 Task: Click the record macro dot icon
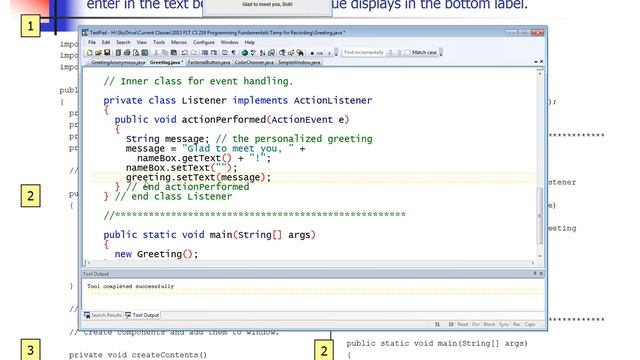312,53
